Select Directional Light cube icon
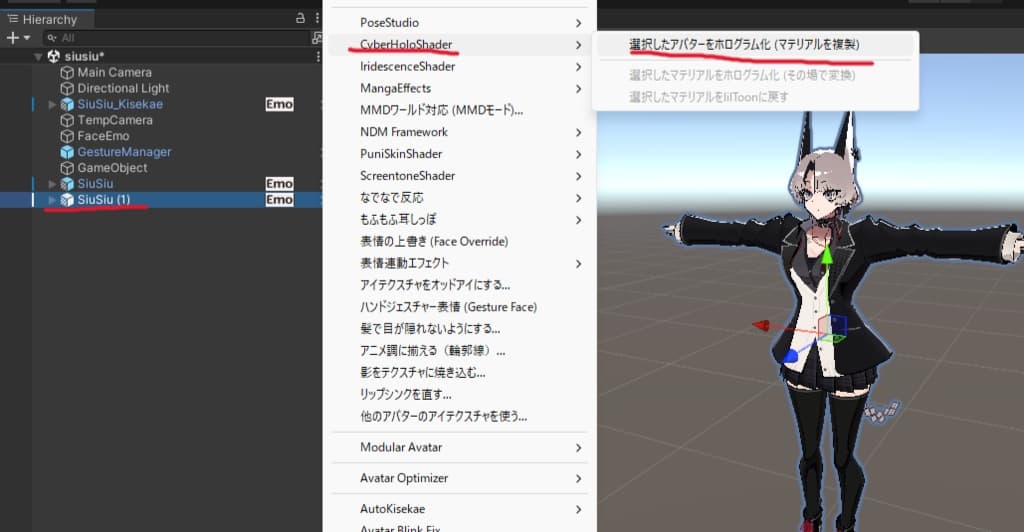Viewport: 1024px width, 532px height. tap(67, 88)
